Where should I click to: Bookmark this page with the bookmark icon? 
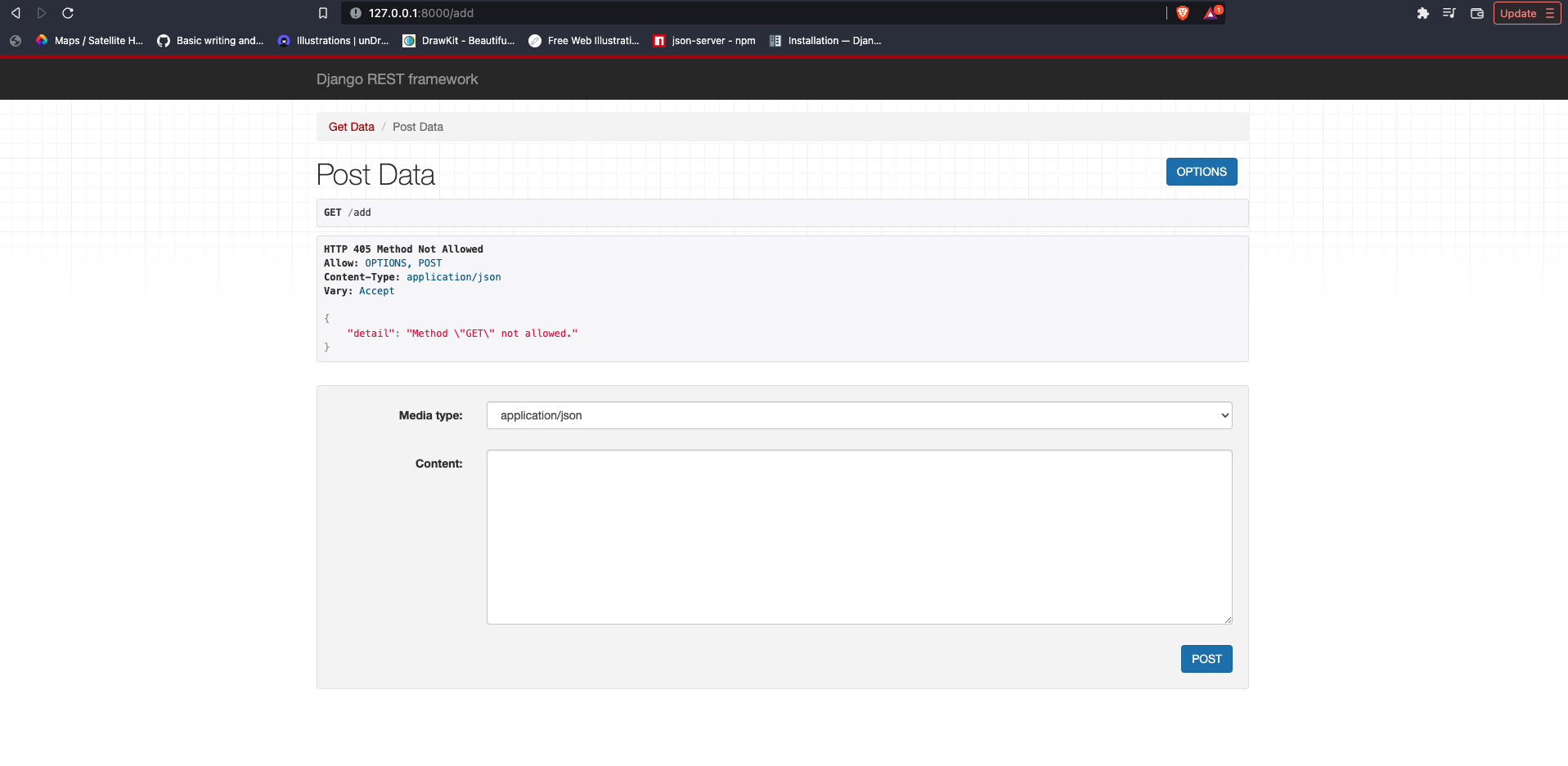point(323,13)
